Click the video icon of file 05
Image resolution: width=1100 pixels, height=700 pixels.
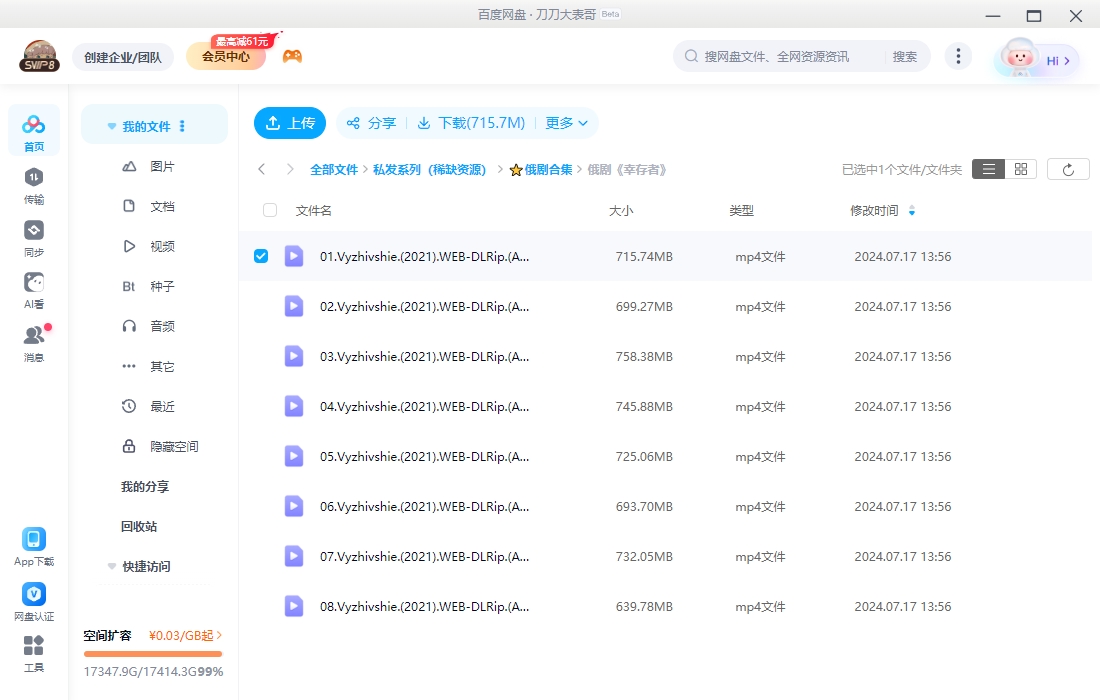(x=294, y=457)
